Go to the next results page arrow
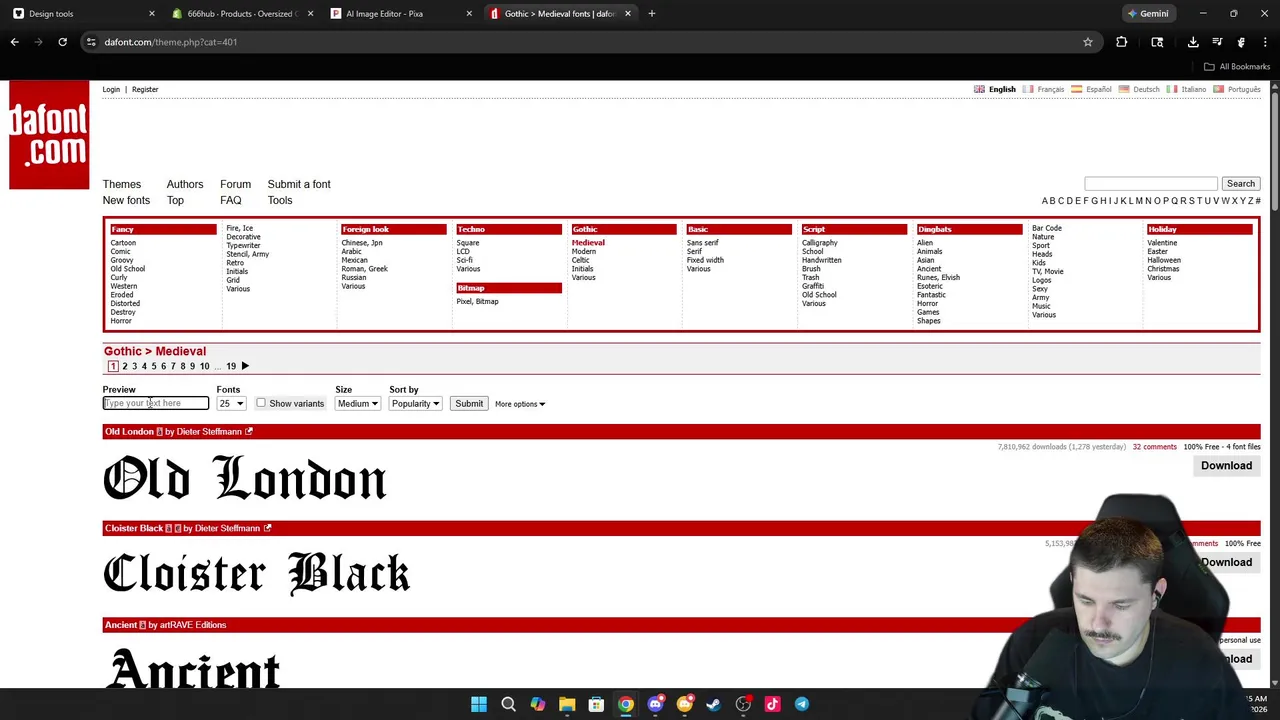This screenshot has width=1280, height=720. click(x=245, y=366)
